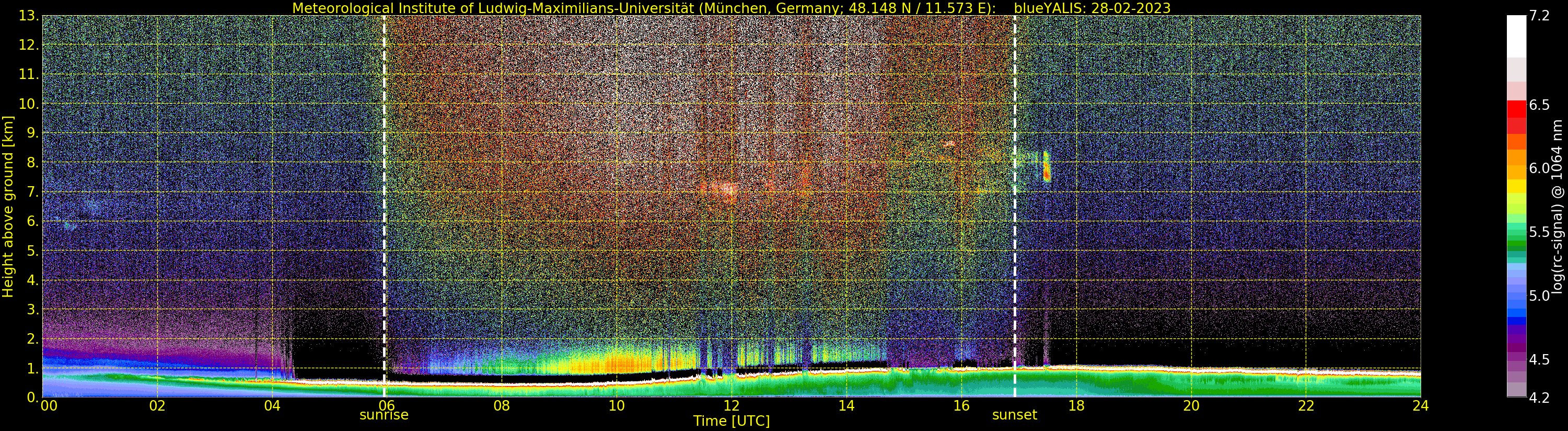Click the 'sunset' label below the time axis
The height and width of the screenshot is (431, 1568).
pyautogui.click(x=1015, y=415)
